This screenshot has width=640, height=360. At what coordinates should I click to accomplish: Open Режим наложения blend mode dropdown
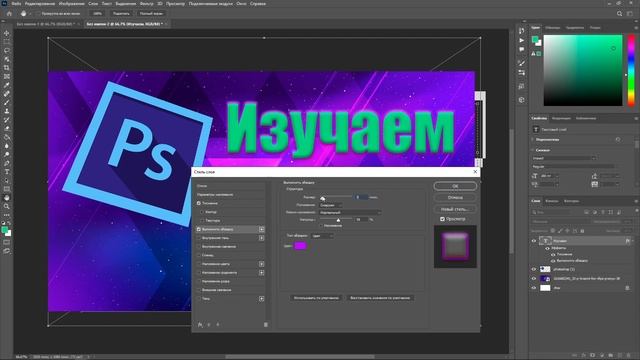point(350,212)
